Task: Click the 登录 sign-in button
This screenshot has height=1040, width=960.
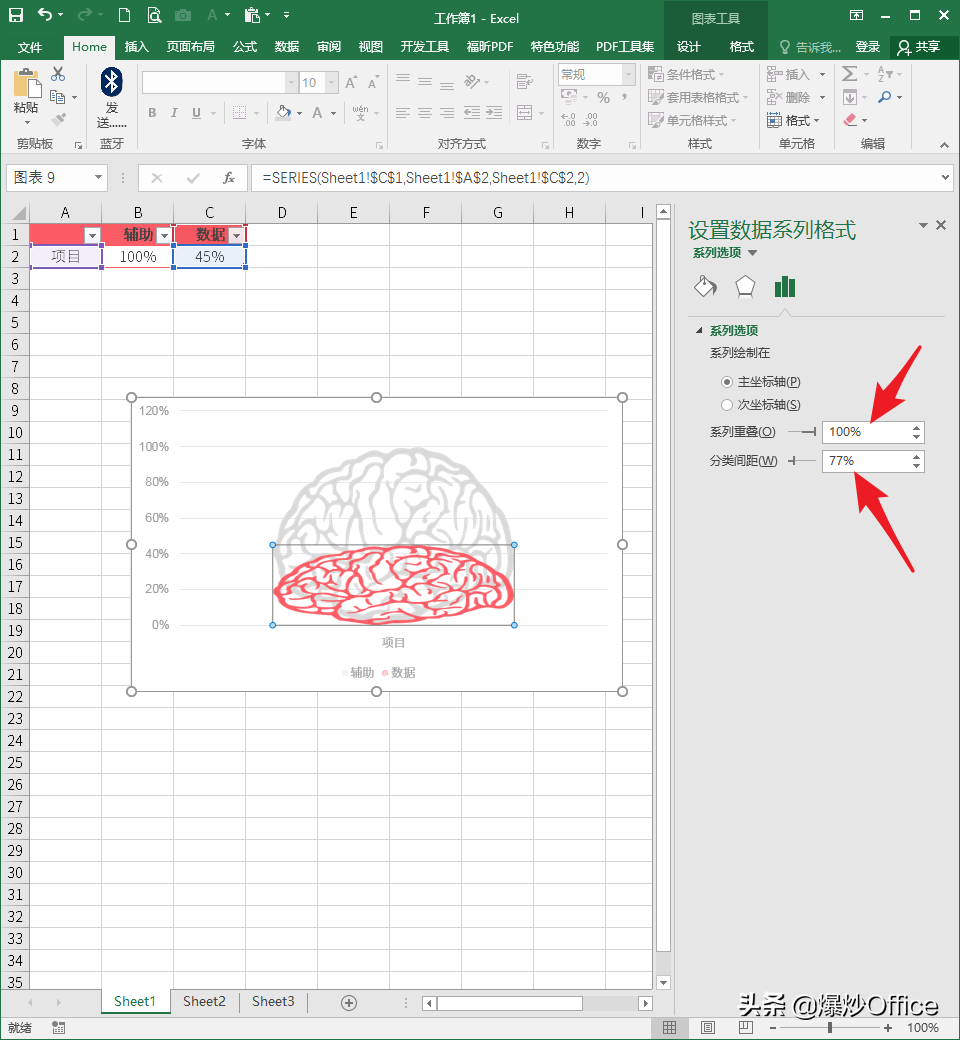Action: (868, 46)
